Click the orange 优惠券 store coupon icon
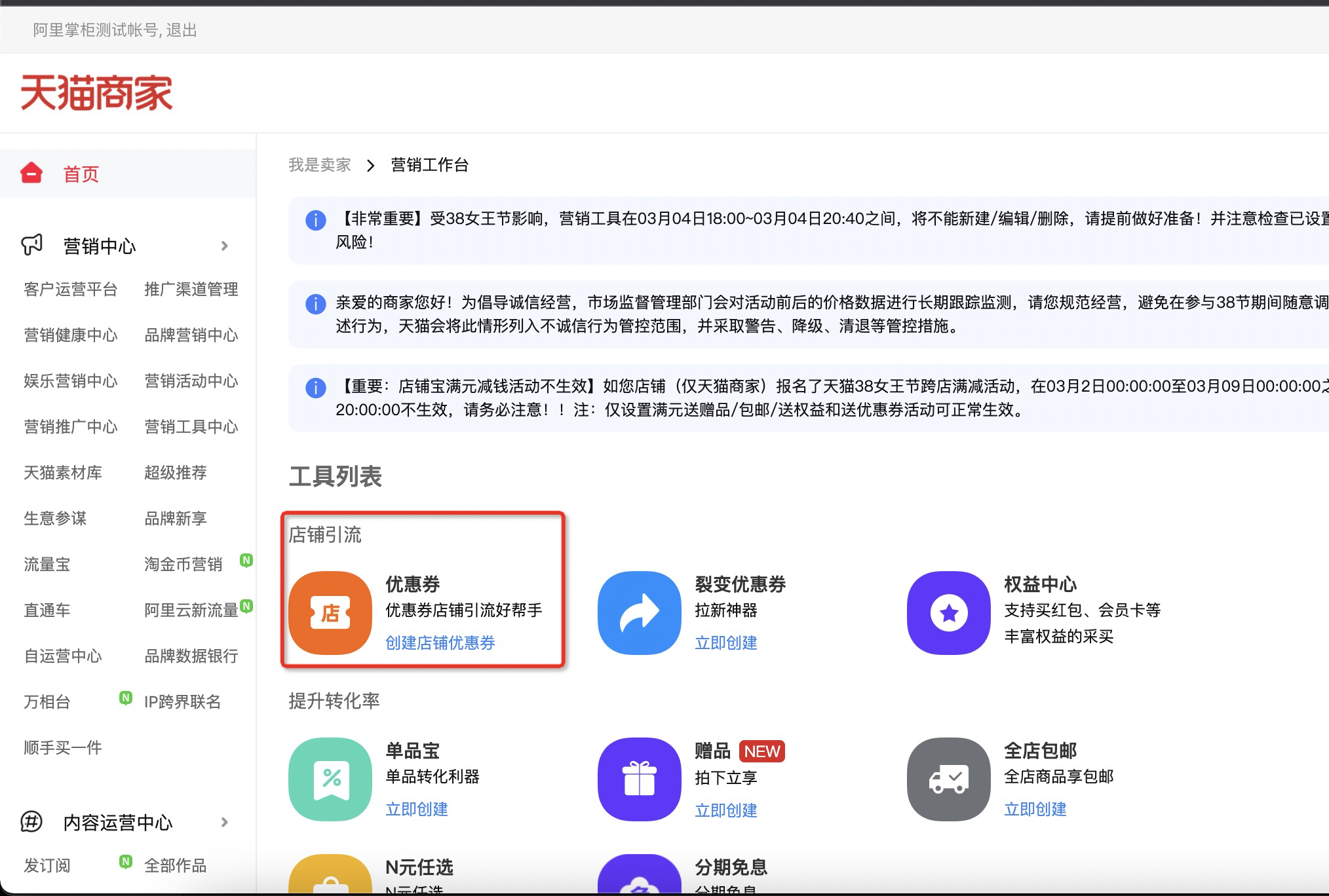 [330, 613]
